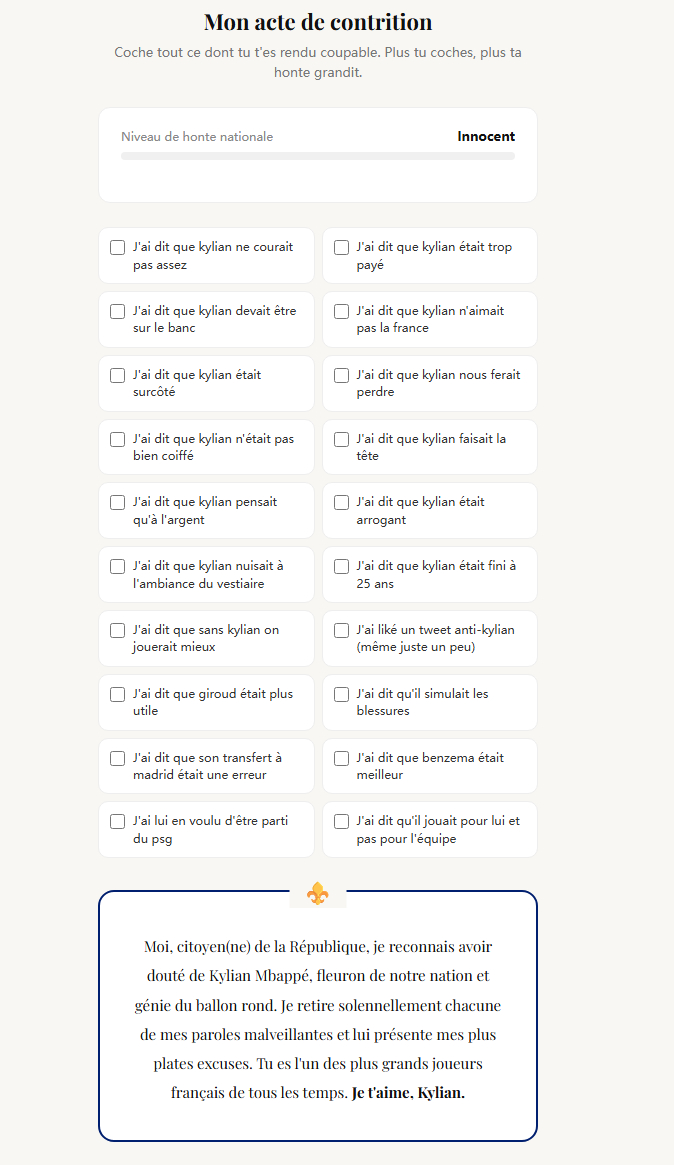The height and width of the screenshot is (1165, 674).
Task: Check "kylian faisait la tête" box
Action: tap(341, 439)
